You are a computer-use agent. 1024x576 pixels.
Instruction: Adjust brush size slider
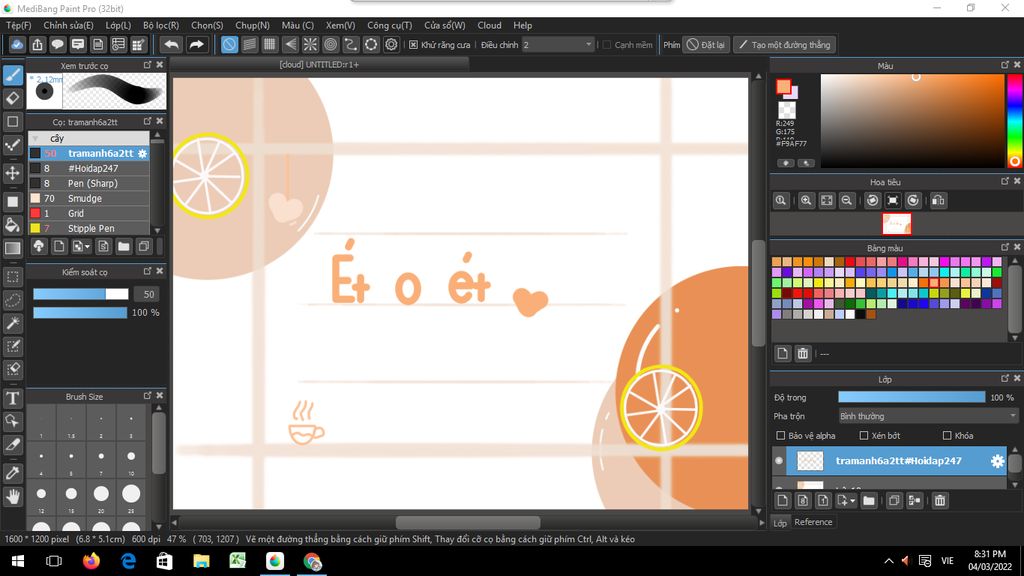80,295
